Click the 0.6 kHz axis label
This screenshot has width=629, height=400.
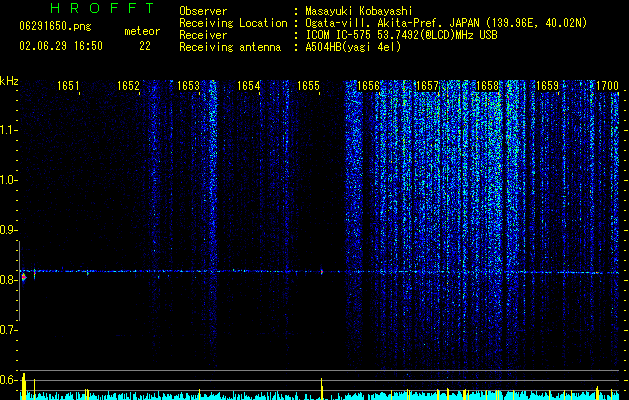tap(8, 380)
